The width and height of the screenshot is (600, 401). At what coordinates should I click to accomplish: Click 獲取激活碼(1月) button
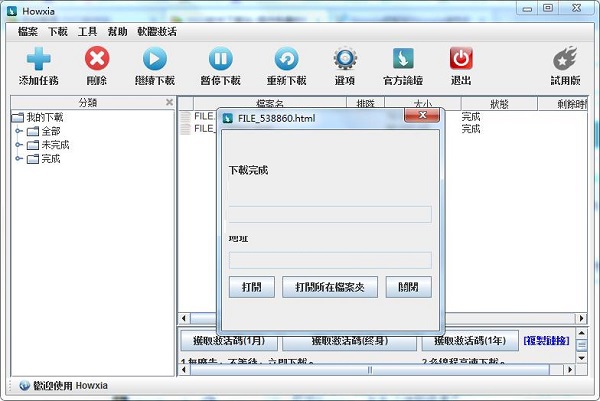pyautogui.click(x=229, y=341)
